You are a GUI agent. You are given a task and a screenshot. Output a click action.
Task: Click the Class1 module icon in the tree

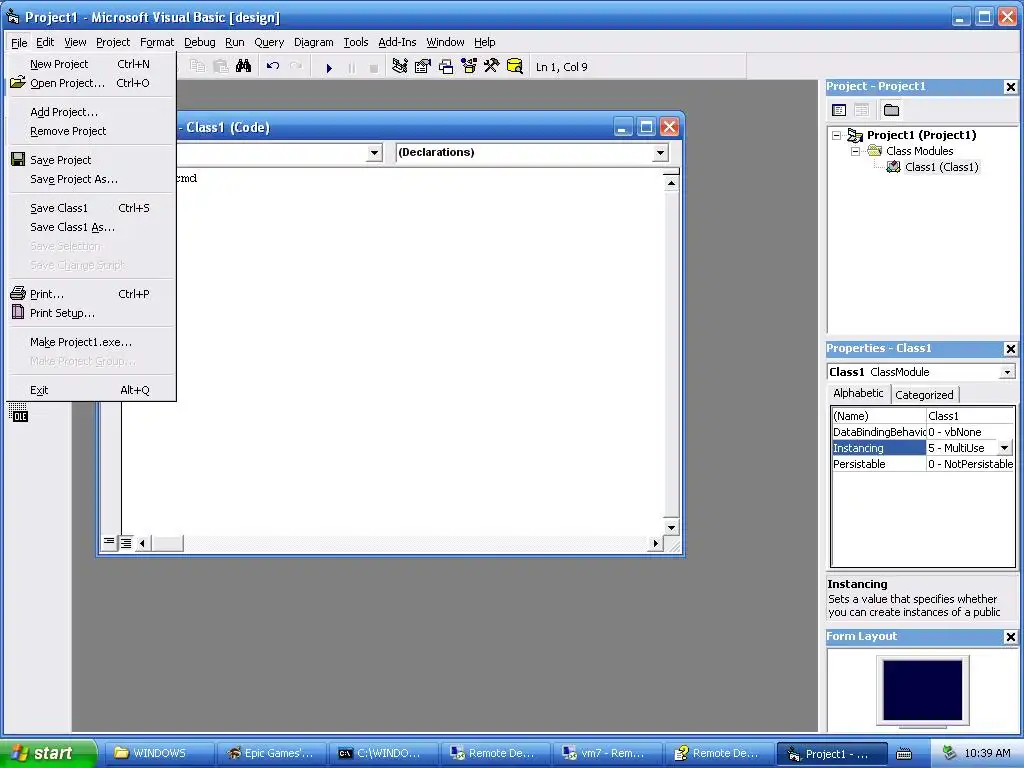(x=893, y=167)
